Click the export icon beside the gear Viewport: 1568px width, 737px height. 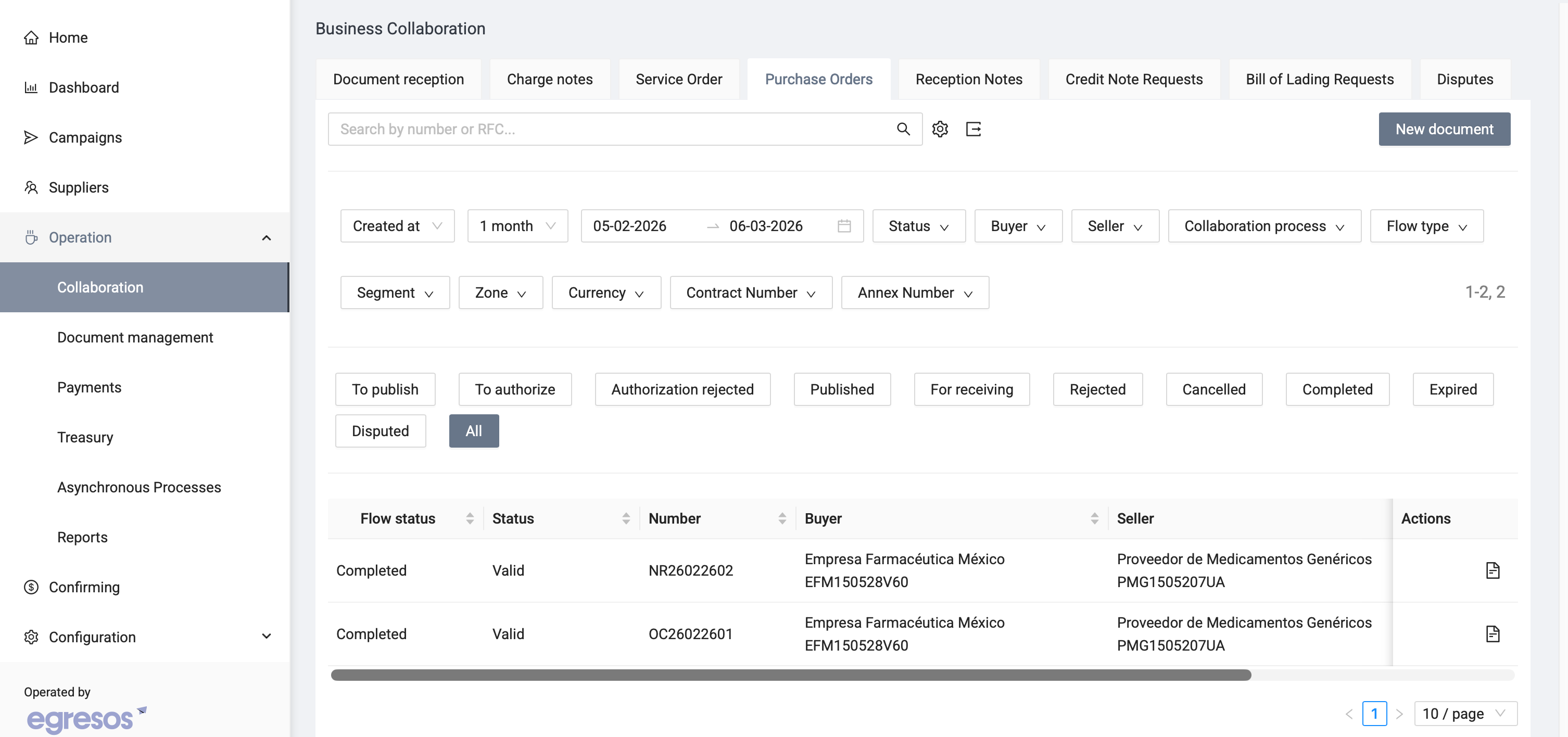coord(973,129)
